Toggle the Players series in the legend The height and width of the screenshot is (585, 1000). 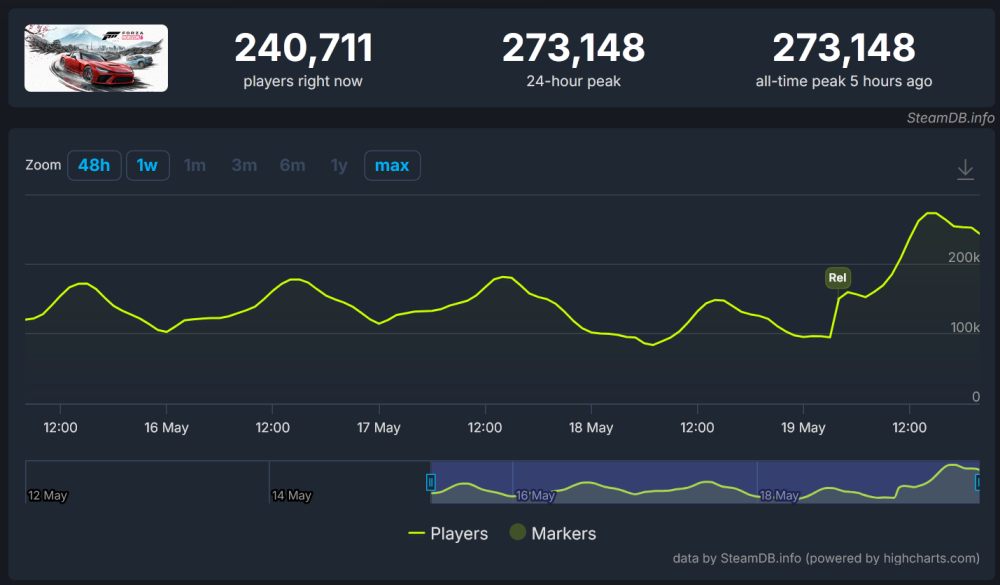coord(448,533)
